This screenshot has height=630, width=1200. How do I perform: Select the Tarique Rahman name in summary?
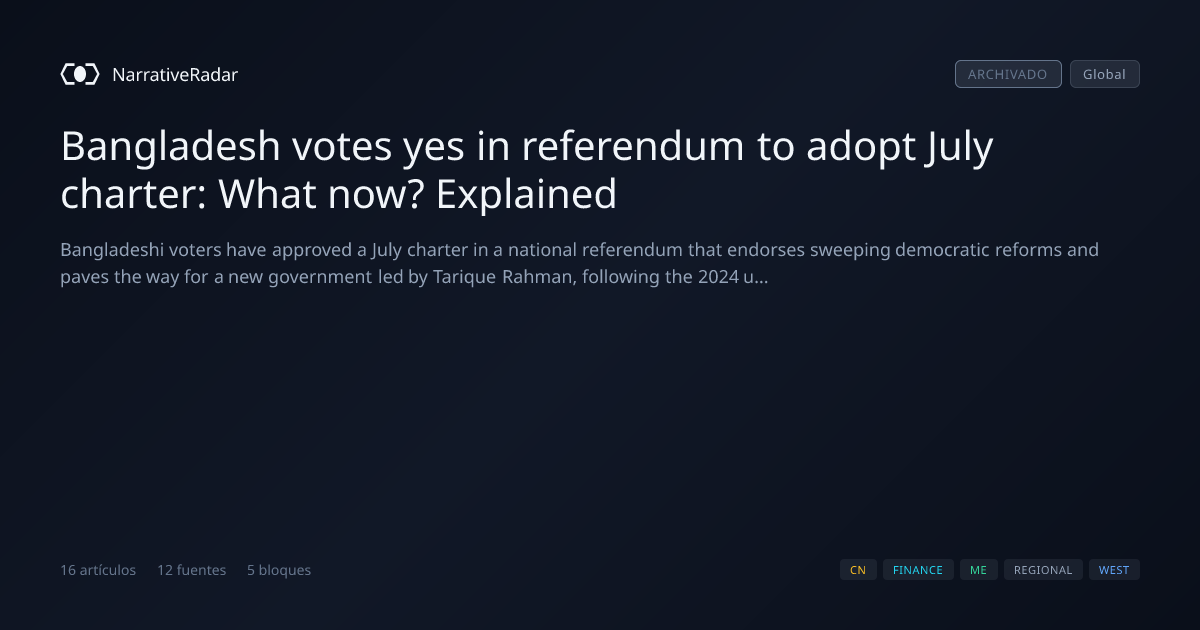point(494,277)
